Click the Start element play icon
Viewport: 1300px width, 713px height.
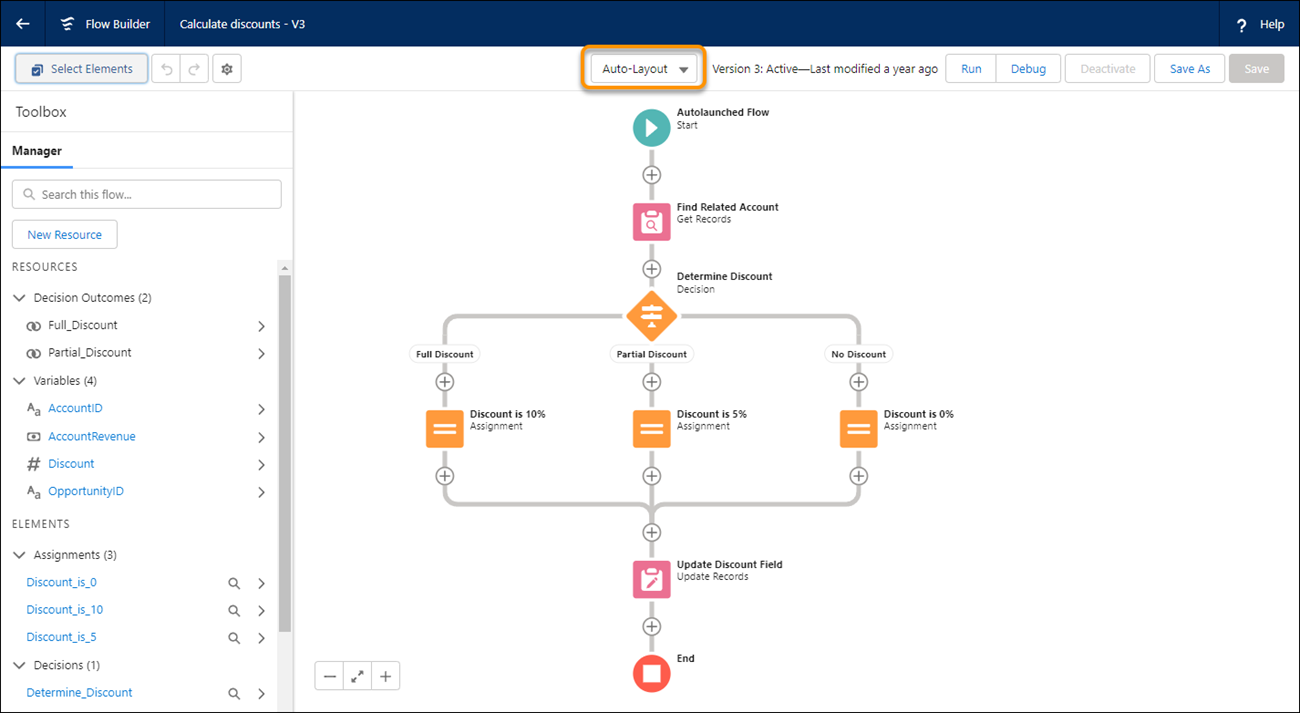pos(651,127)
